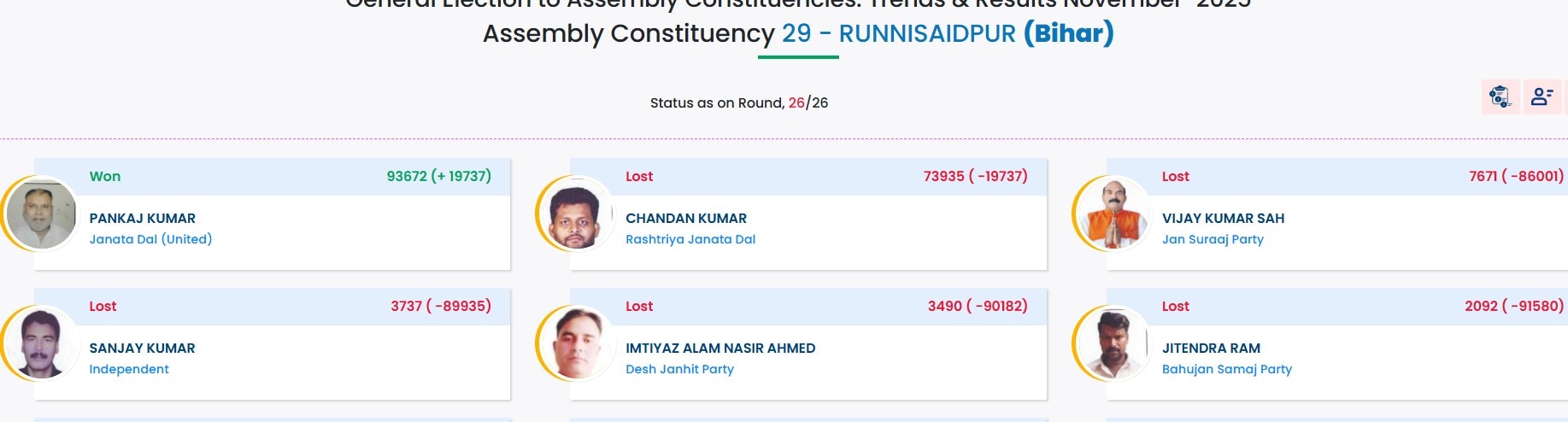1568x422 pixels.
Task: Click the PANKAJ KUMAR candidate name
Action: point(142,219)
